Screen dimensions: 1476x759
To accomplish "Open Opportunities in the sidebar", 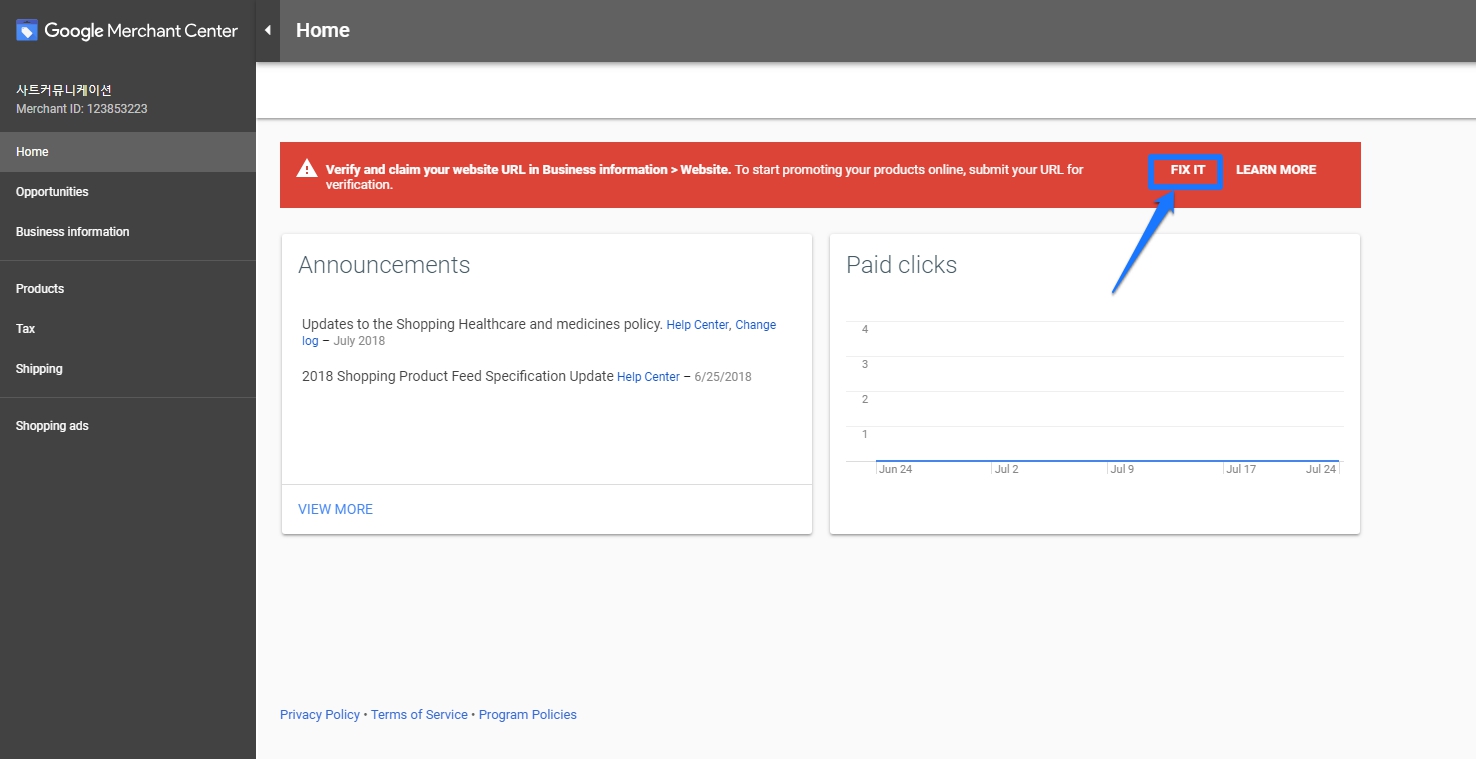I will [x=128, y=192].
